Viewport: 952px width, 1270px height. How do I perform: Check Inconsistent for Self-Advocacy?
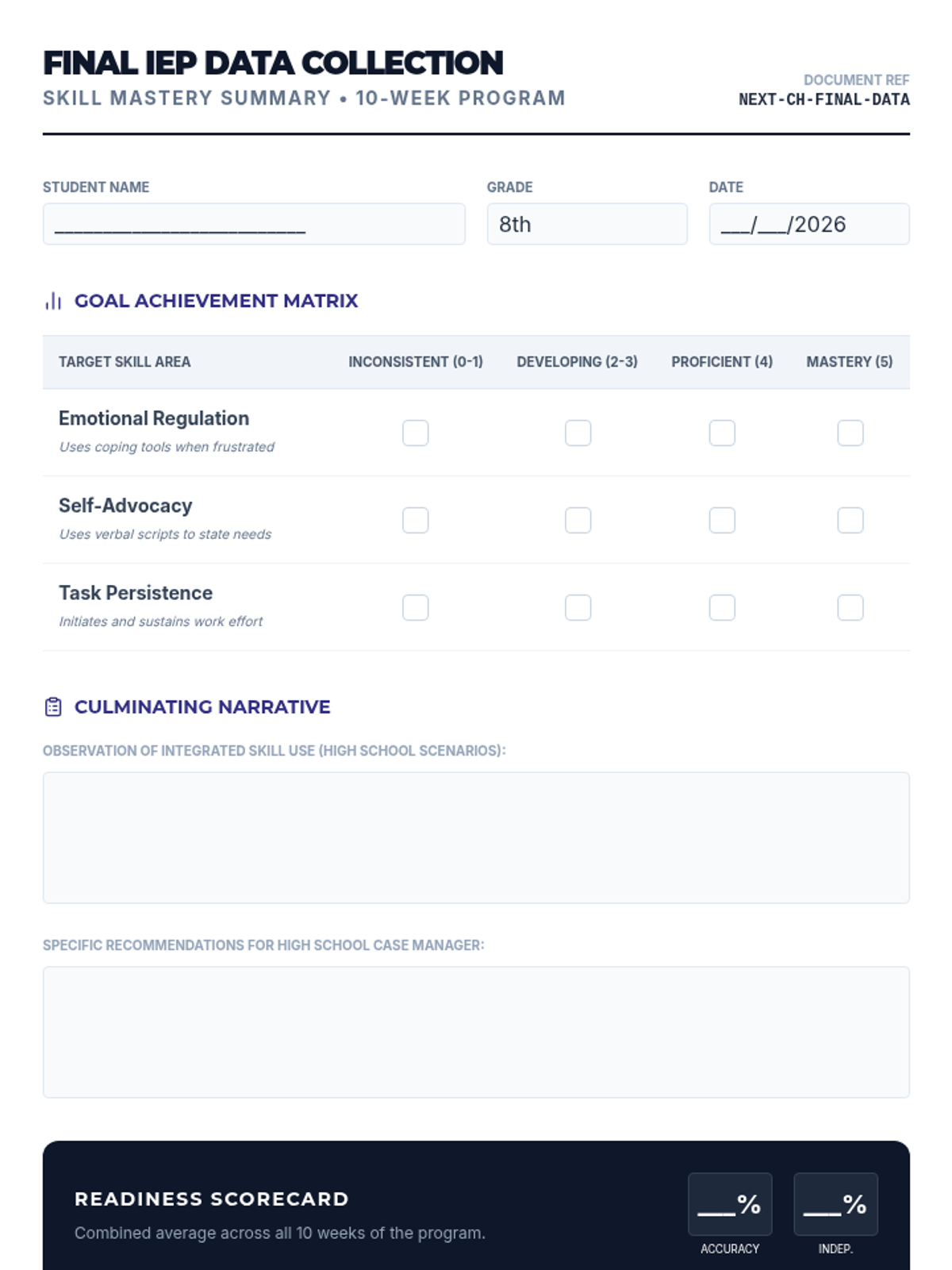(x=415, y=520)
